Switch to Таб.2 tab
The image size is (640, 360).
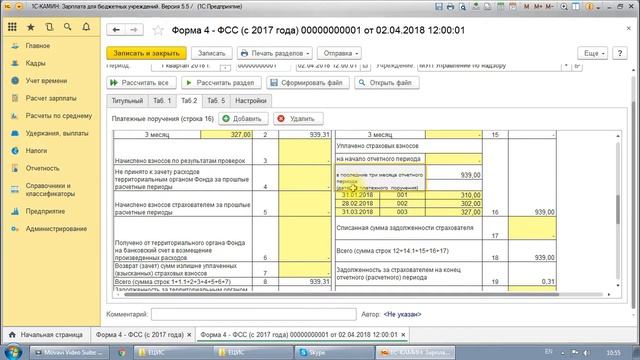tap(189, 101)
